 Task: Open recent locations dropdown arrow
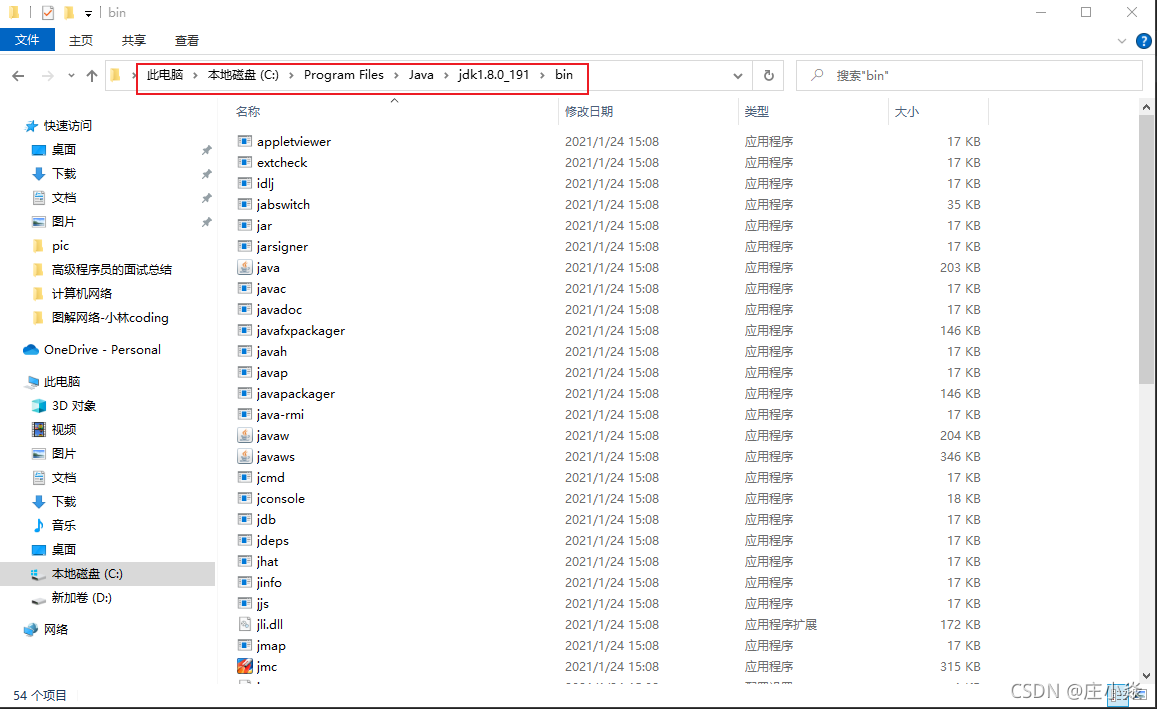[71, 75]
